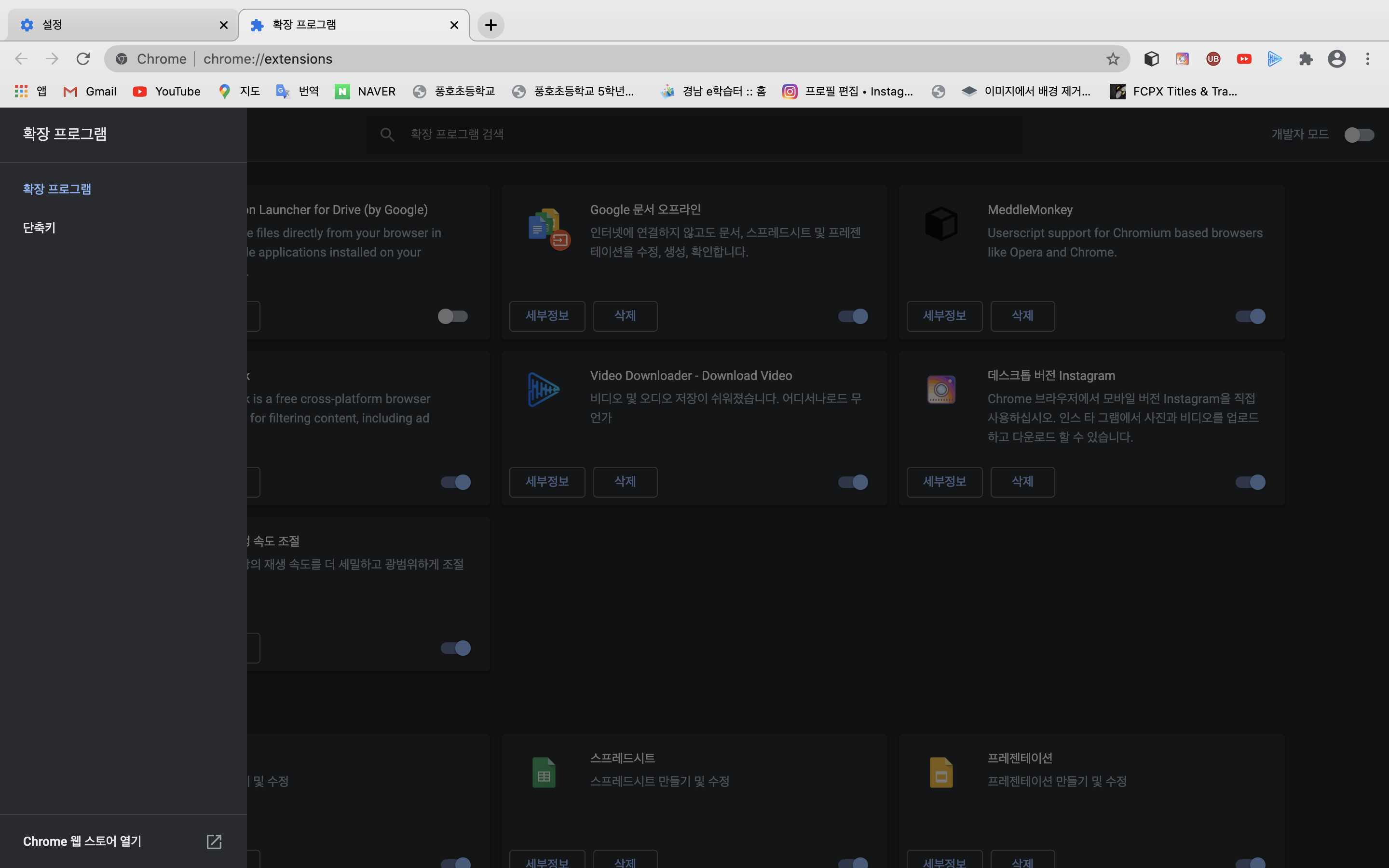
Task: Open Chrome three-dot menu
Action: click(1368, 58)
